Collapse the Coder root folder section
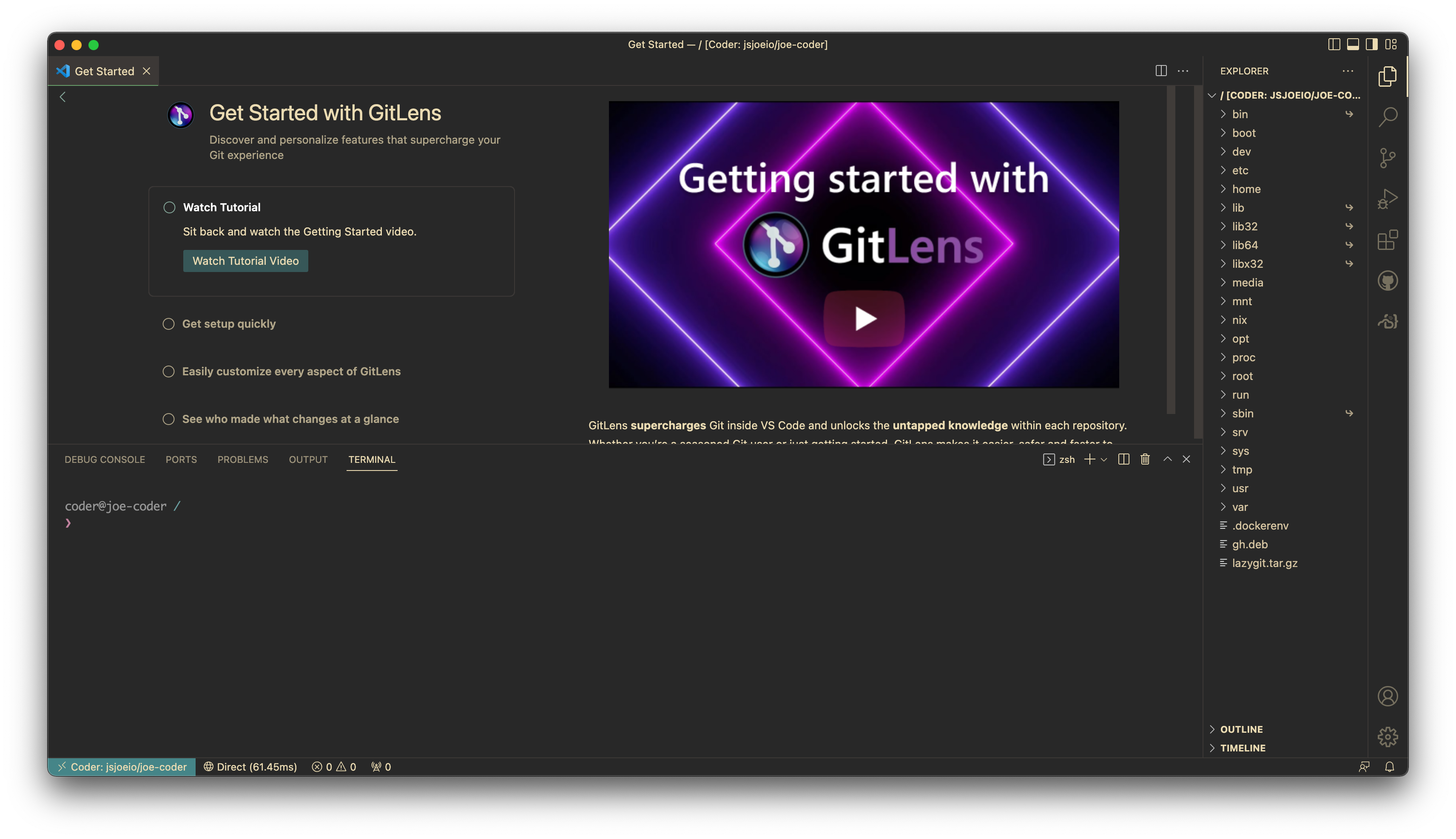Image resolution: width=1456 pixels, height=839 pixels. pos(1286,95)
